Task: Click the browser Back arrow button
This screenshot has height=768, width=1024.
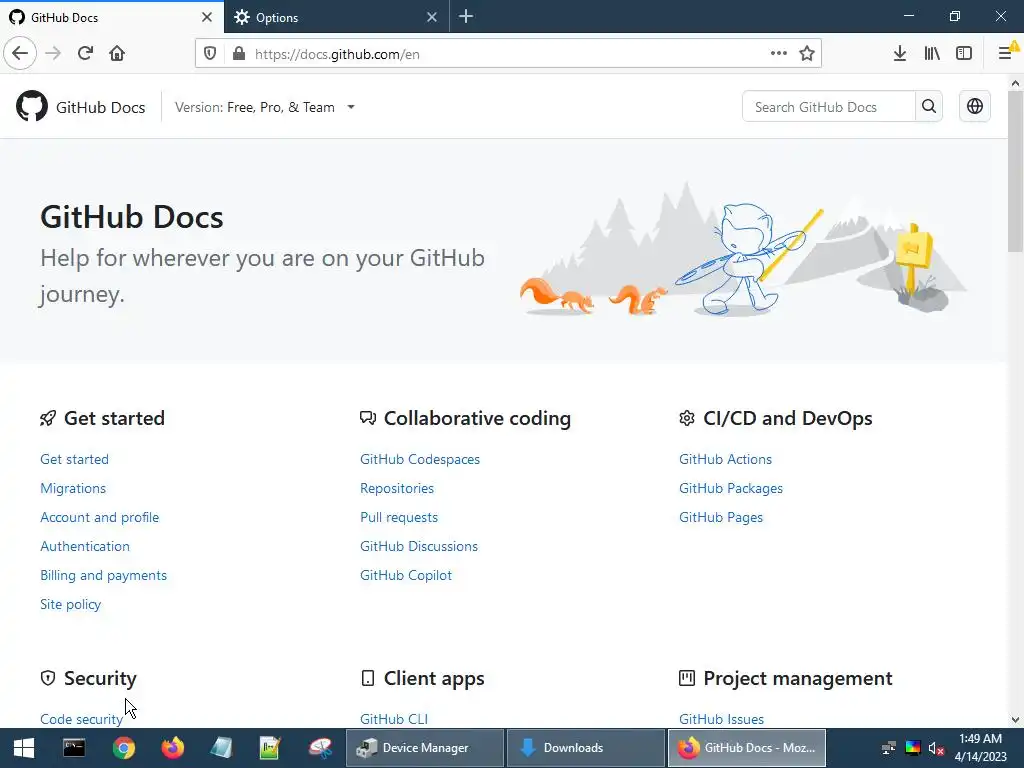Action: [20, 54]
